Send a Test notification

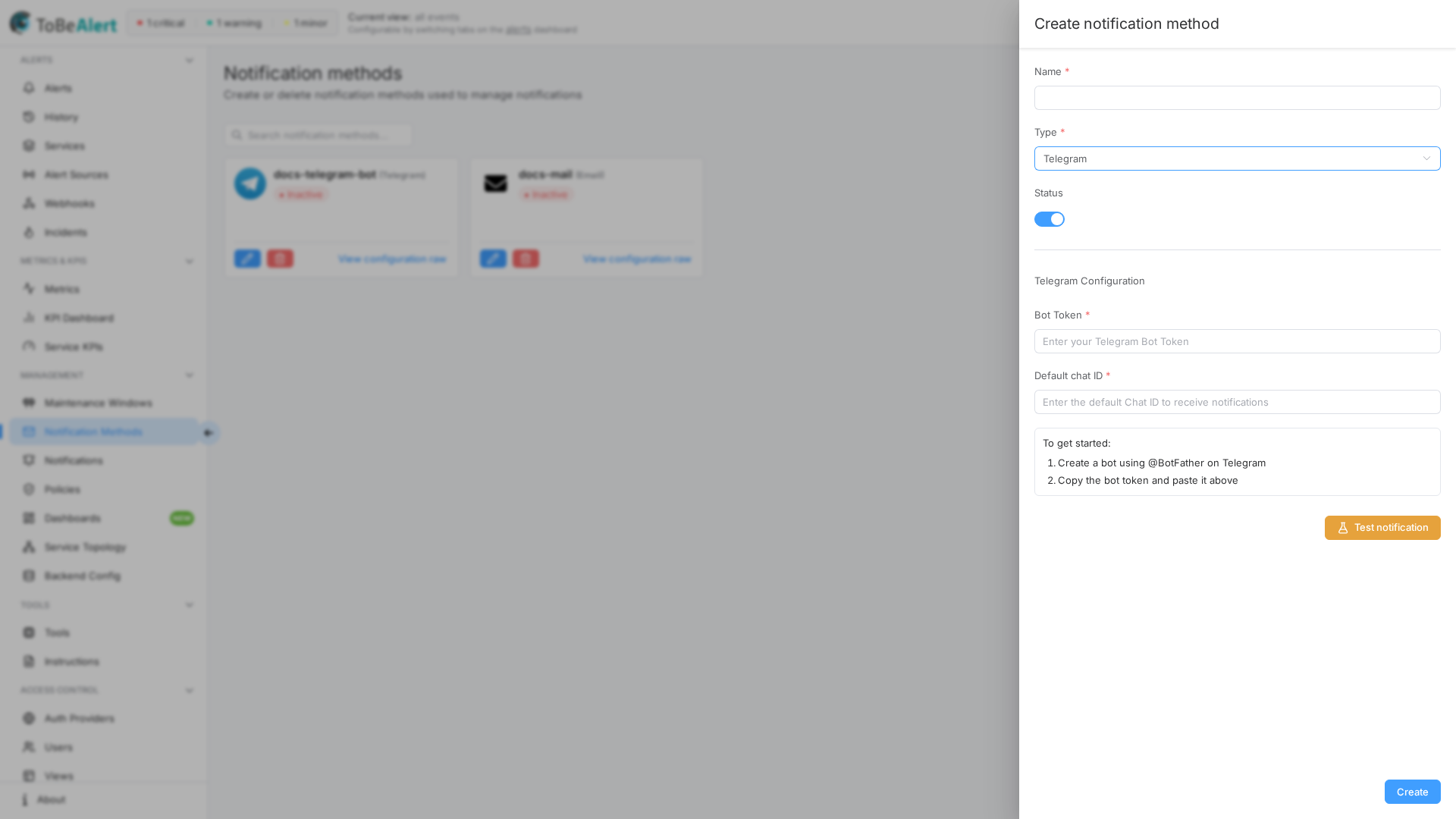tap(1382, 528)
